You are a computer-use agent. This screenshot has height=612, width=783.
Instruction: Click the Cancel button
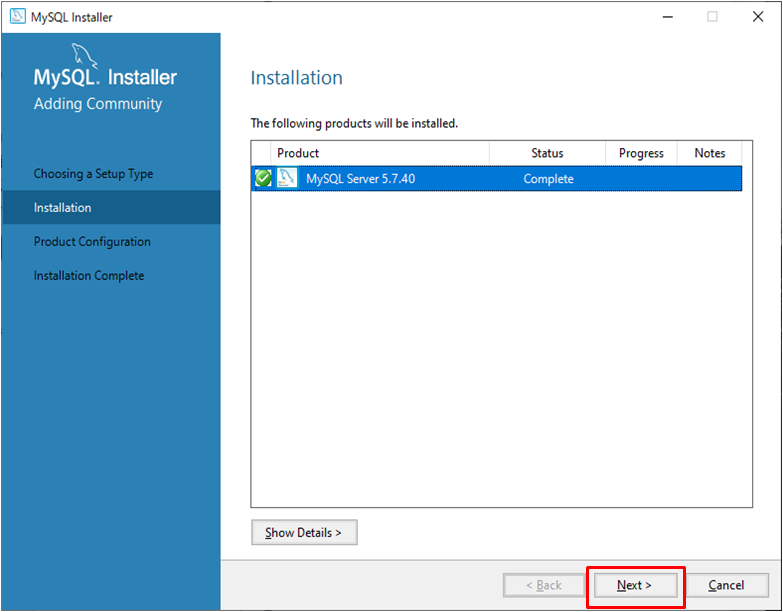[x=727, y=585]
